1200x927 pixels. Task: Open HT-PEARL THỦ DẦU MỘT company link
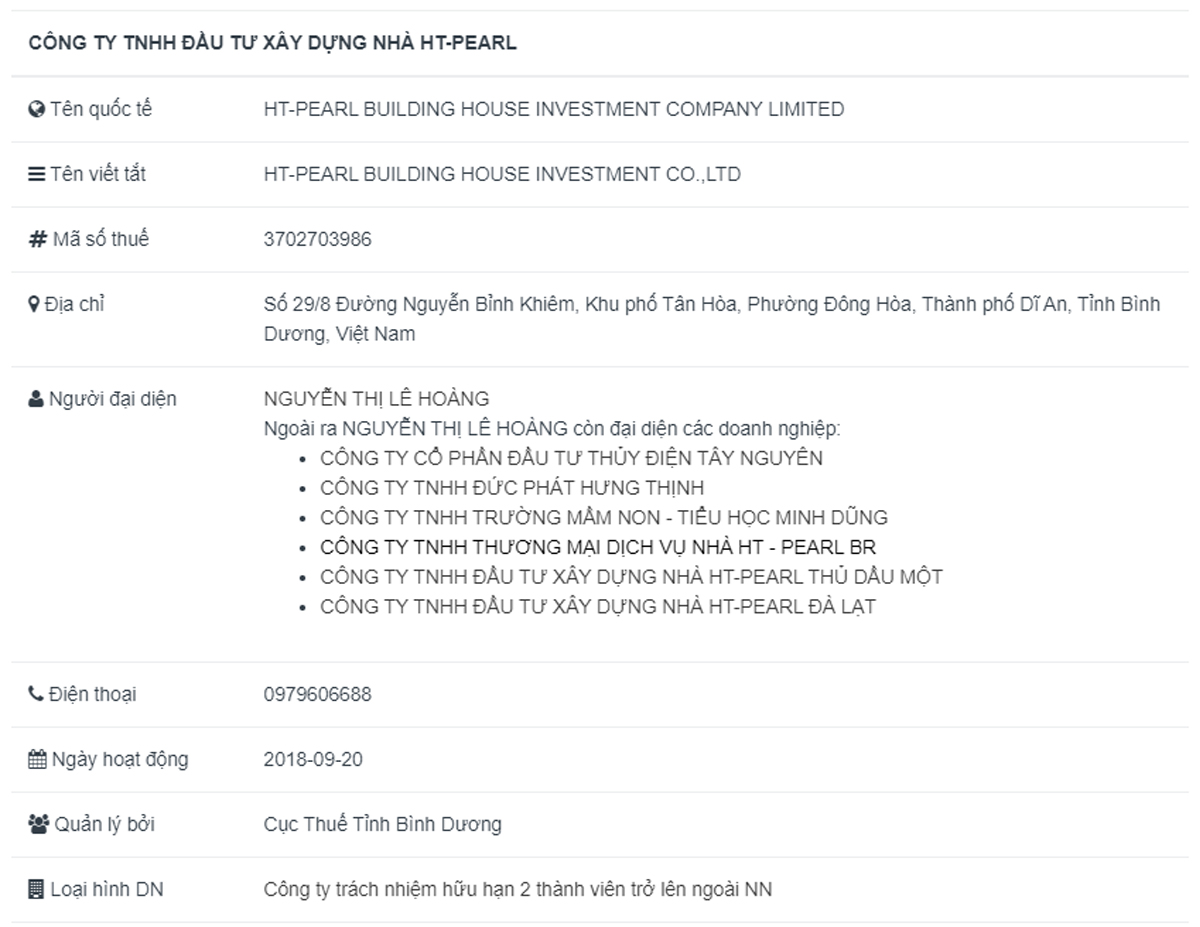[x=631, y=577]
